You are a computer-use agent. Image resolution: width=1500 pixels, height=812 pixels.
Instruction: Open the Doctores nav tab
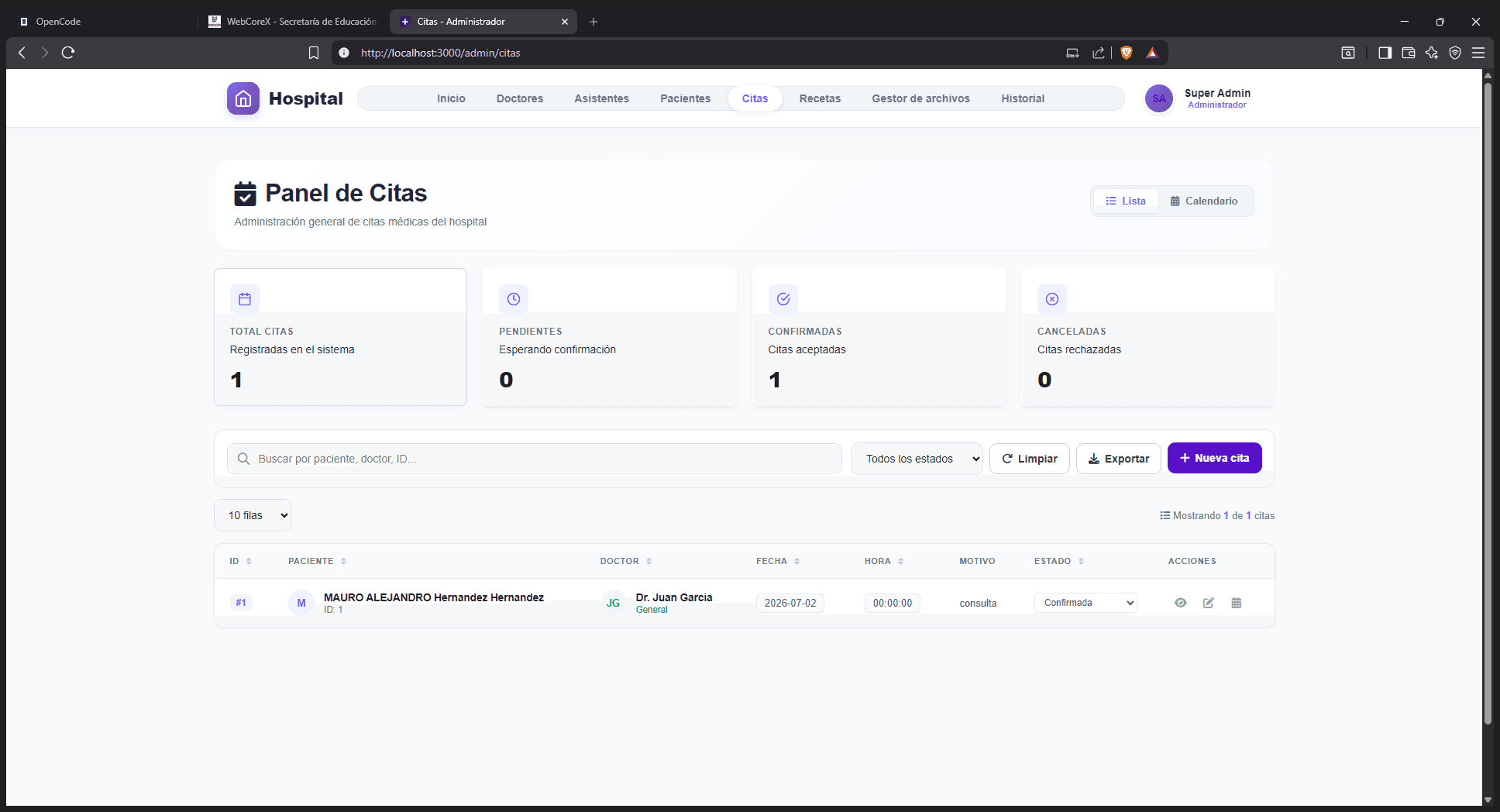[x=520, y=98]
